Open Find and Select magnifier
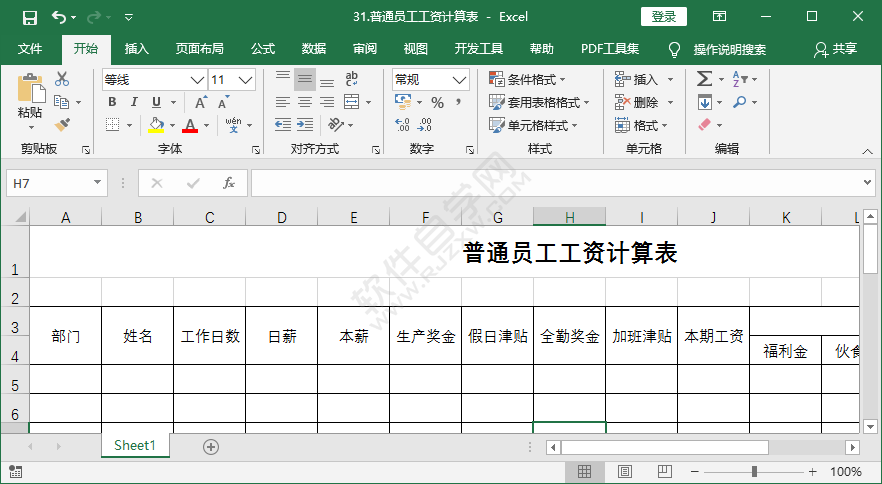The image size is (882, 484). [740, 102]
